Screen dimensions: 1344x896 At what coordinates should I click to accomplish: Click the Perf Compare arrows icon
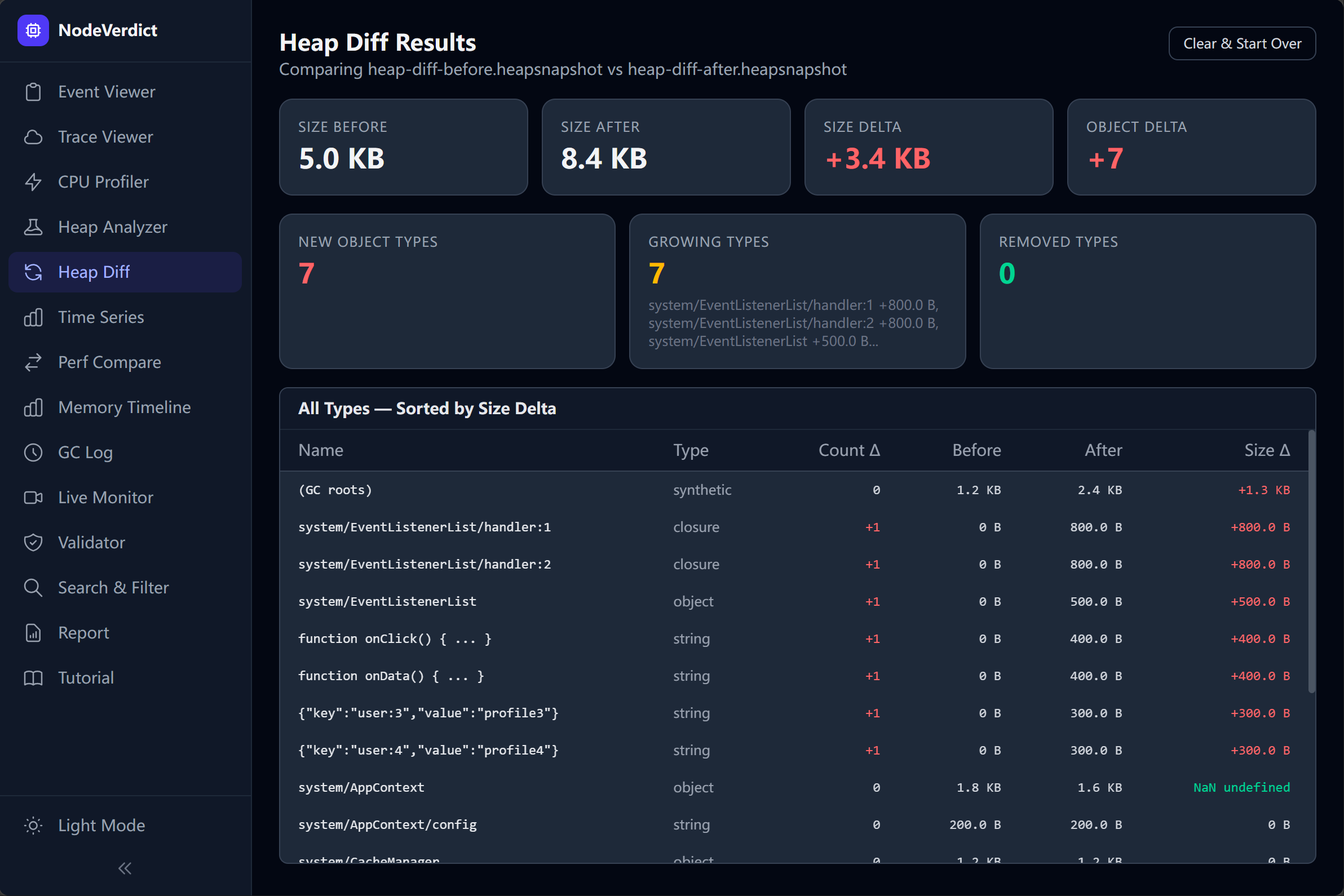pos(33,362)
